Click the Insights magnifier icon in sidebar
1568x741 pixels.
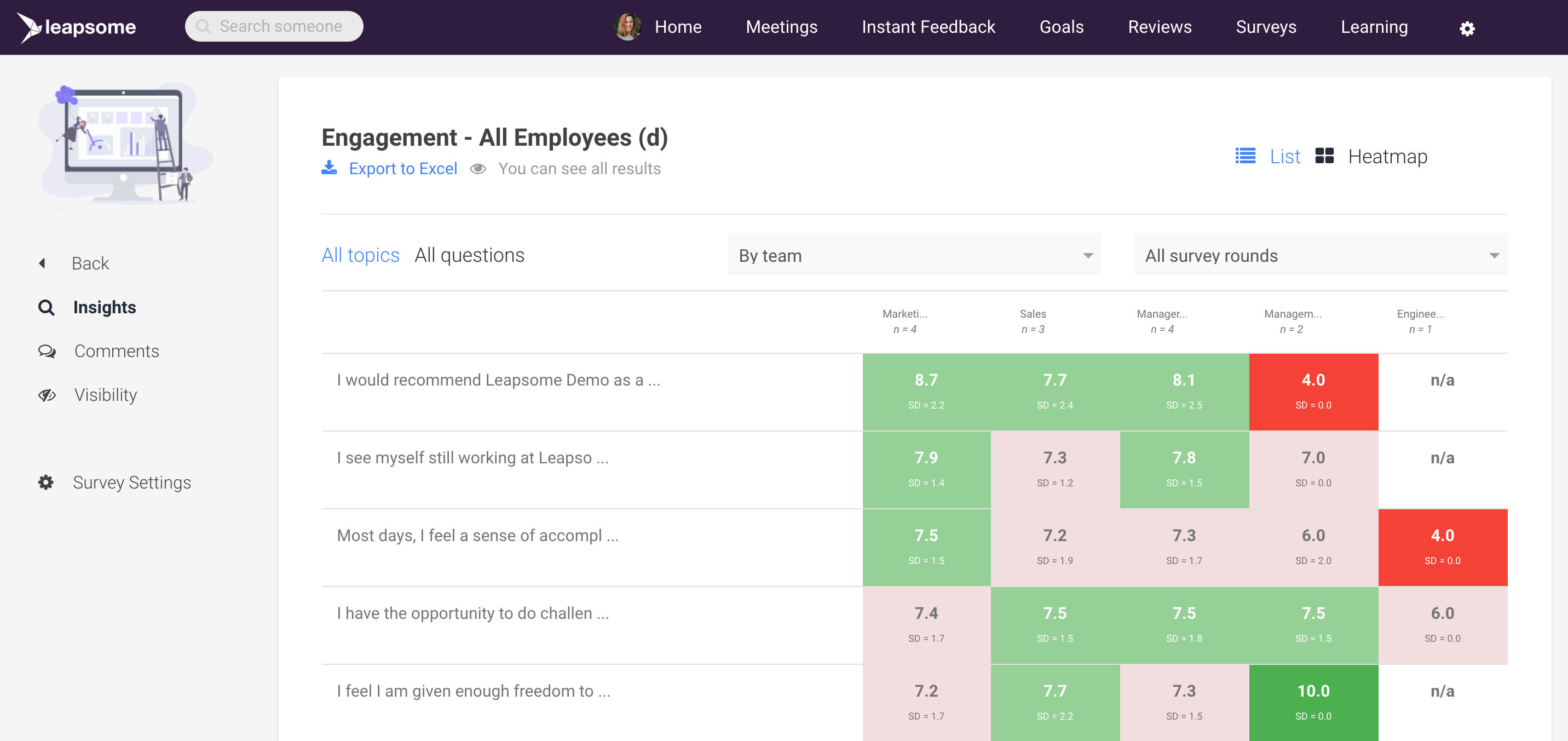tap(46, 307)
